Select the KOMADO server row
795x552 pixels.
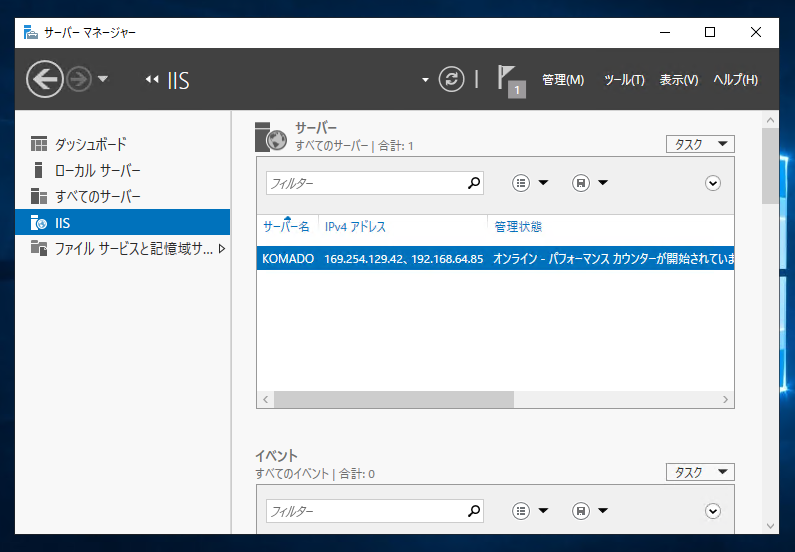tap(495, 259)
